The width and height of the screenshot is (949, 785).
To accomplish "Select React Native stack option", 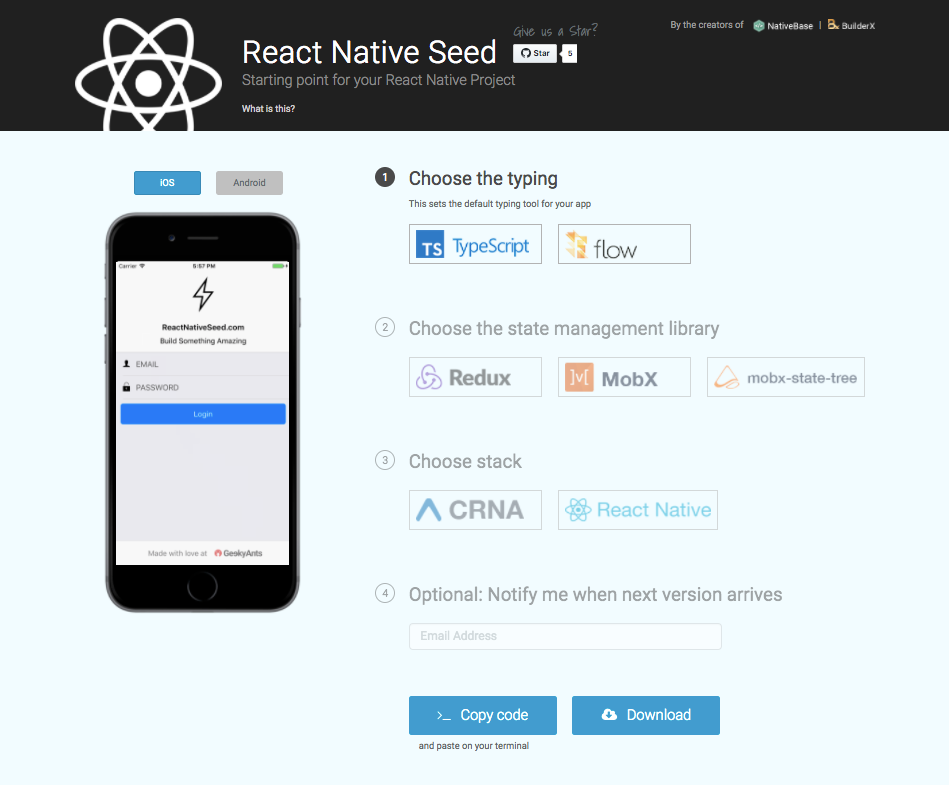I will tap(637, 509).
